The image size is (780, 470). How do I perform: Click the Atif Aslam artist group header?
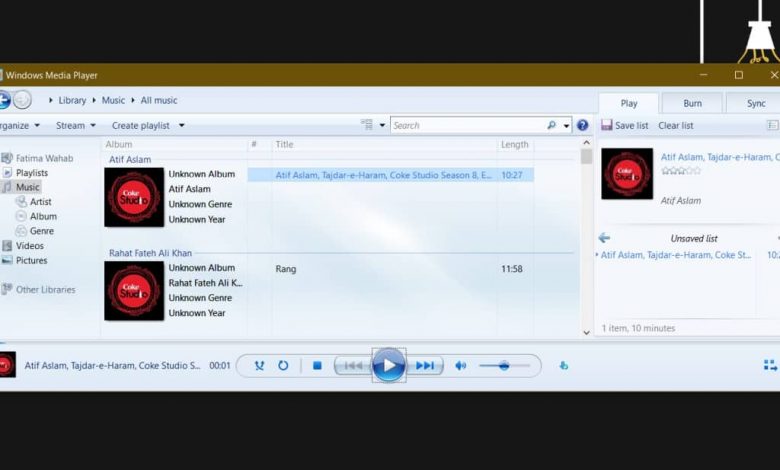[130, 159]
